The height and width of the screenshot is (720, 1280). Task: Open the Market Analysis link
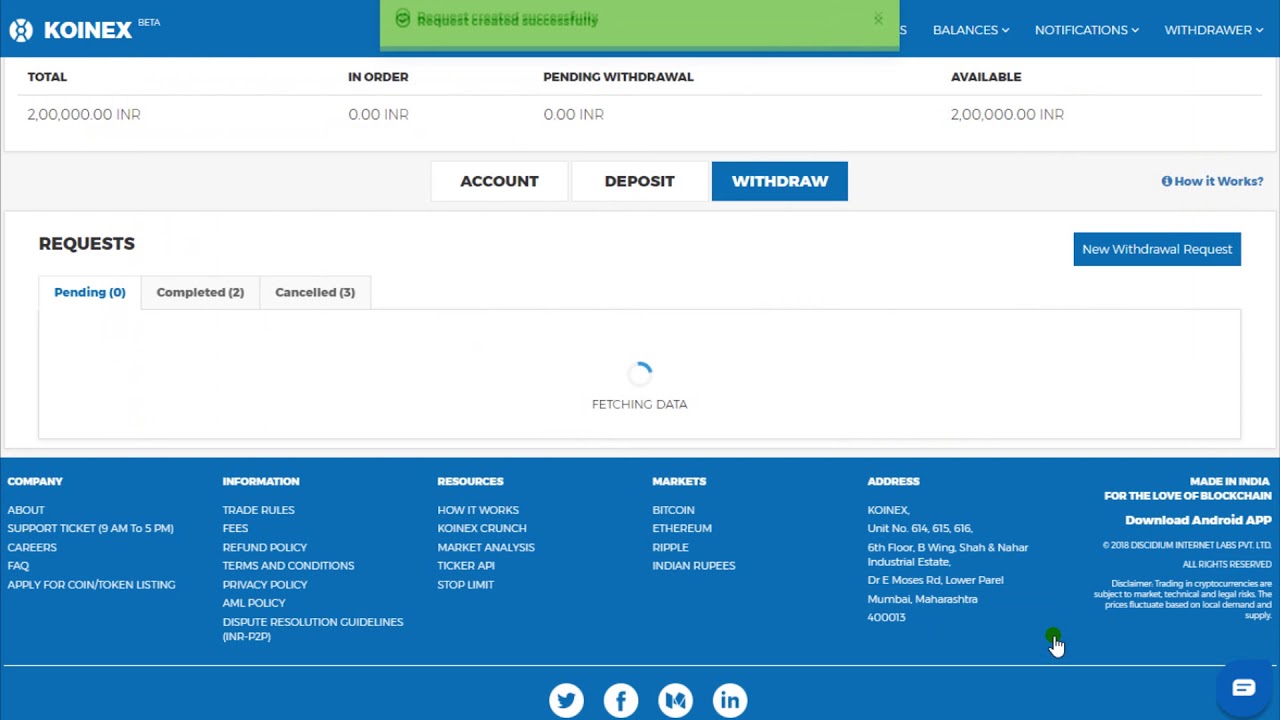[x=485, y=547]
